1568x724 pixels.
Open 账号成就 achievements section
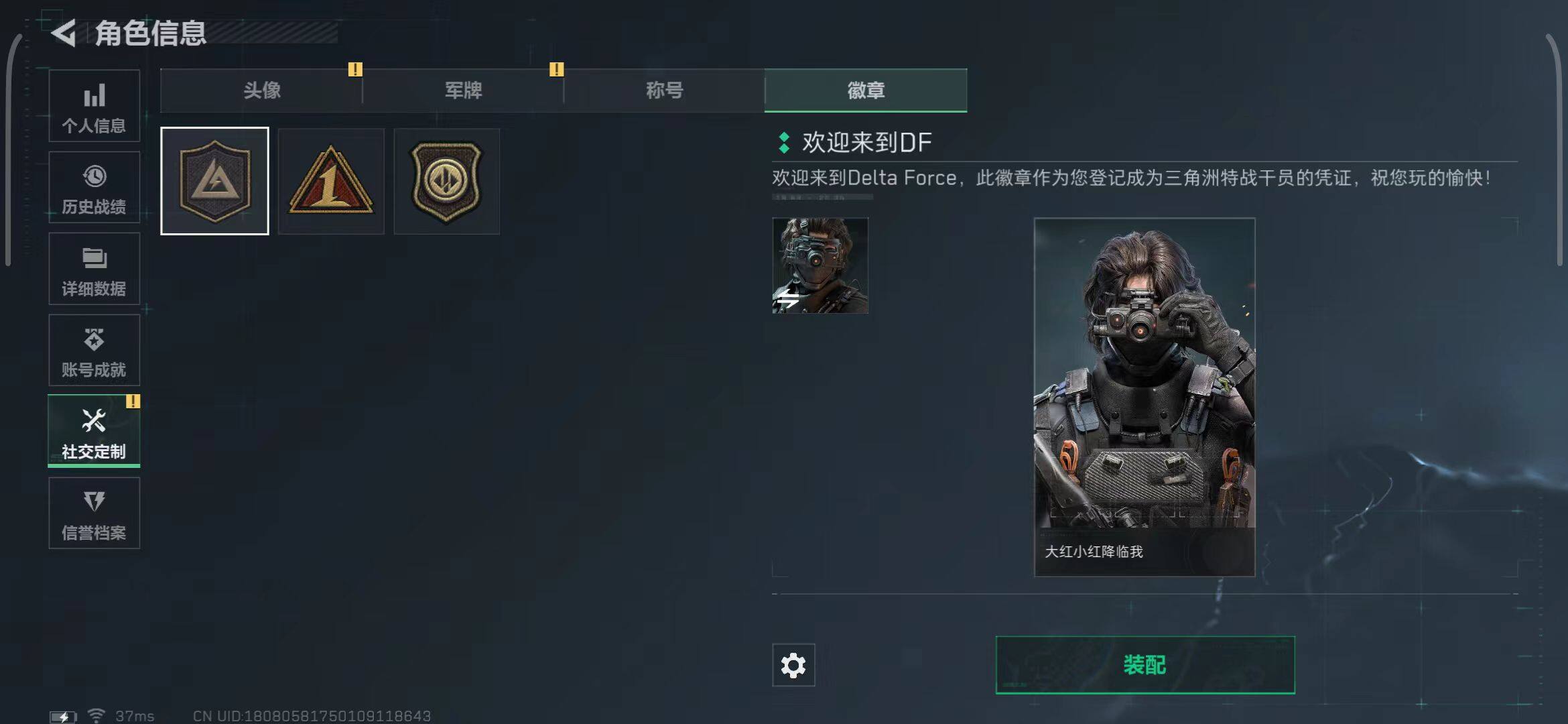click(94, 350)
